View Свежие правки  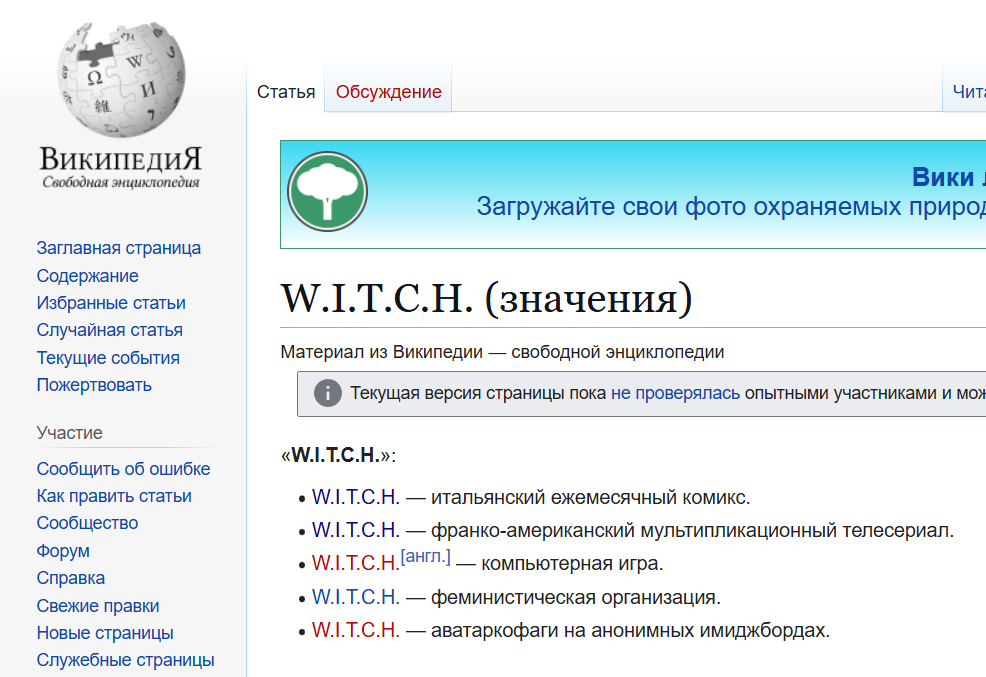click(x=98, y=605)
